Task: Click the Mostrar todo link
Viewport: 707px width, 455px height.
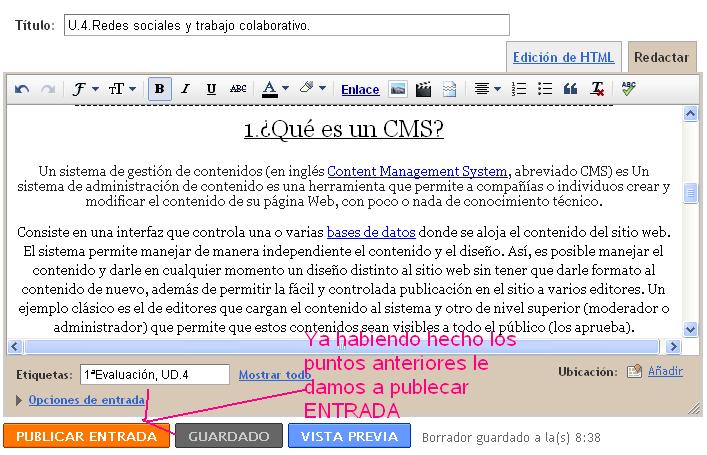Action: pos(275,375)
